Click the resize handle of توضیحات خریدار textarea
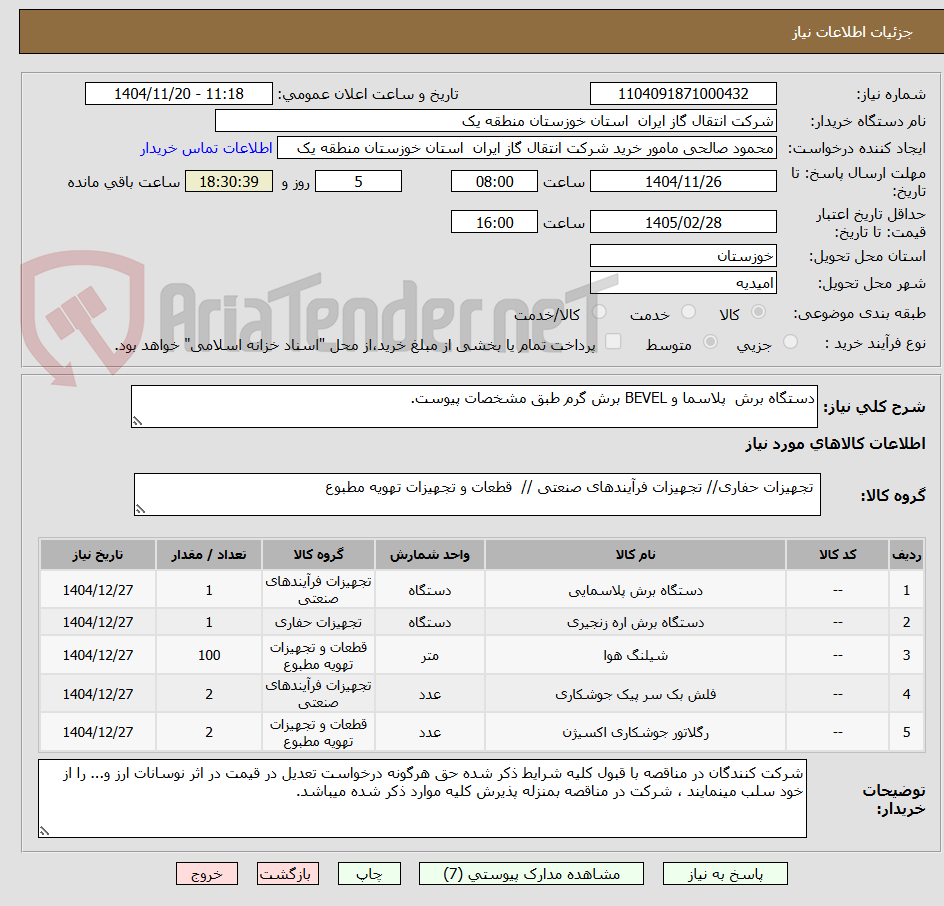 pyautogui.click(x=44, y=831)
